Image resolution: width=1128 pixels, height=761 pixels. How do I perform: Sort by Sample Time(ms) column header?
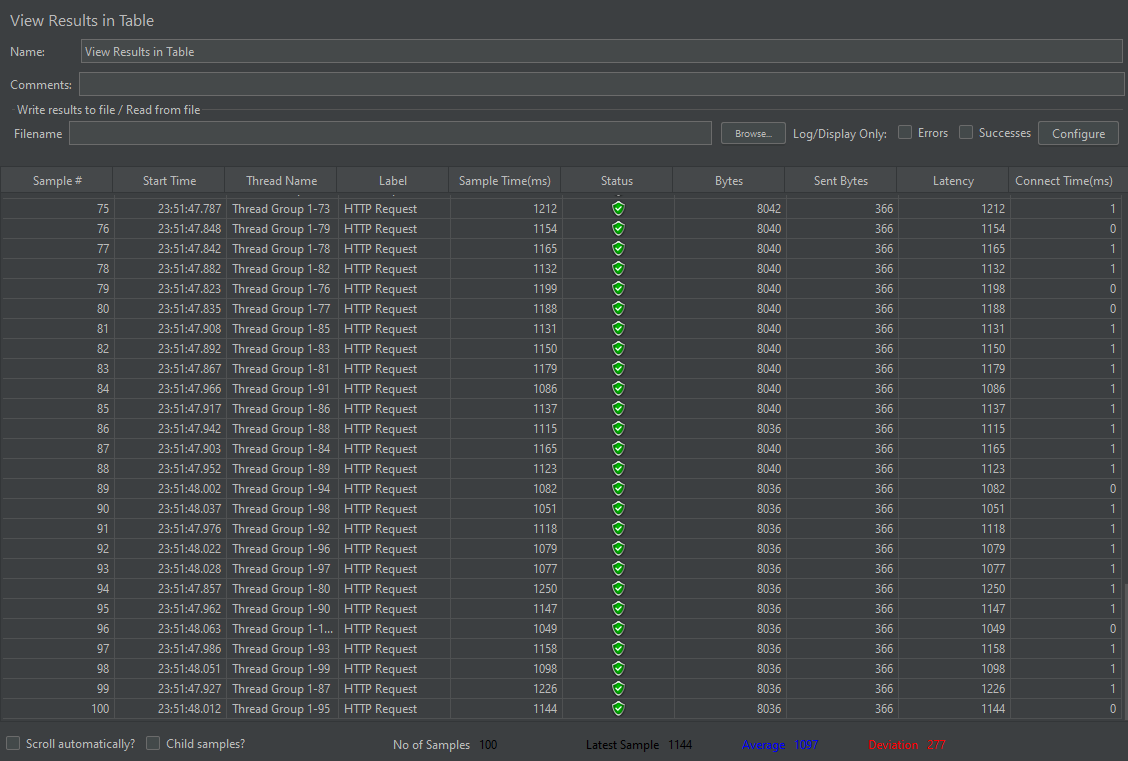click(x=504, y=181)
